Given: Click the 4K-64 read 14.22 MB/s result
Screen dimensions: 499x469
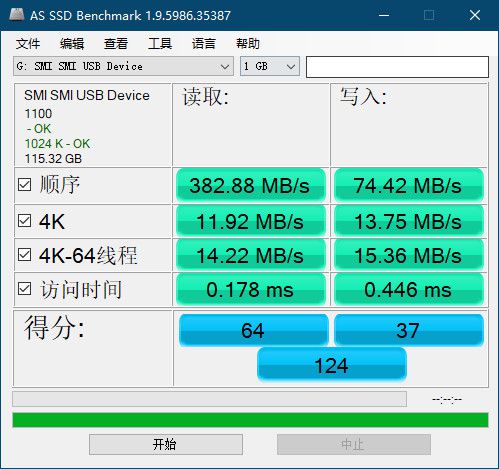Looking at the screenshot, I should point(250,255).
